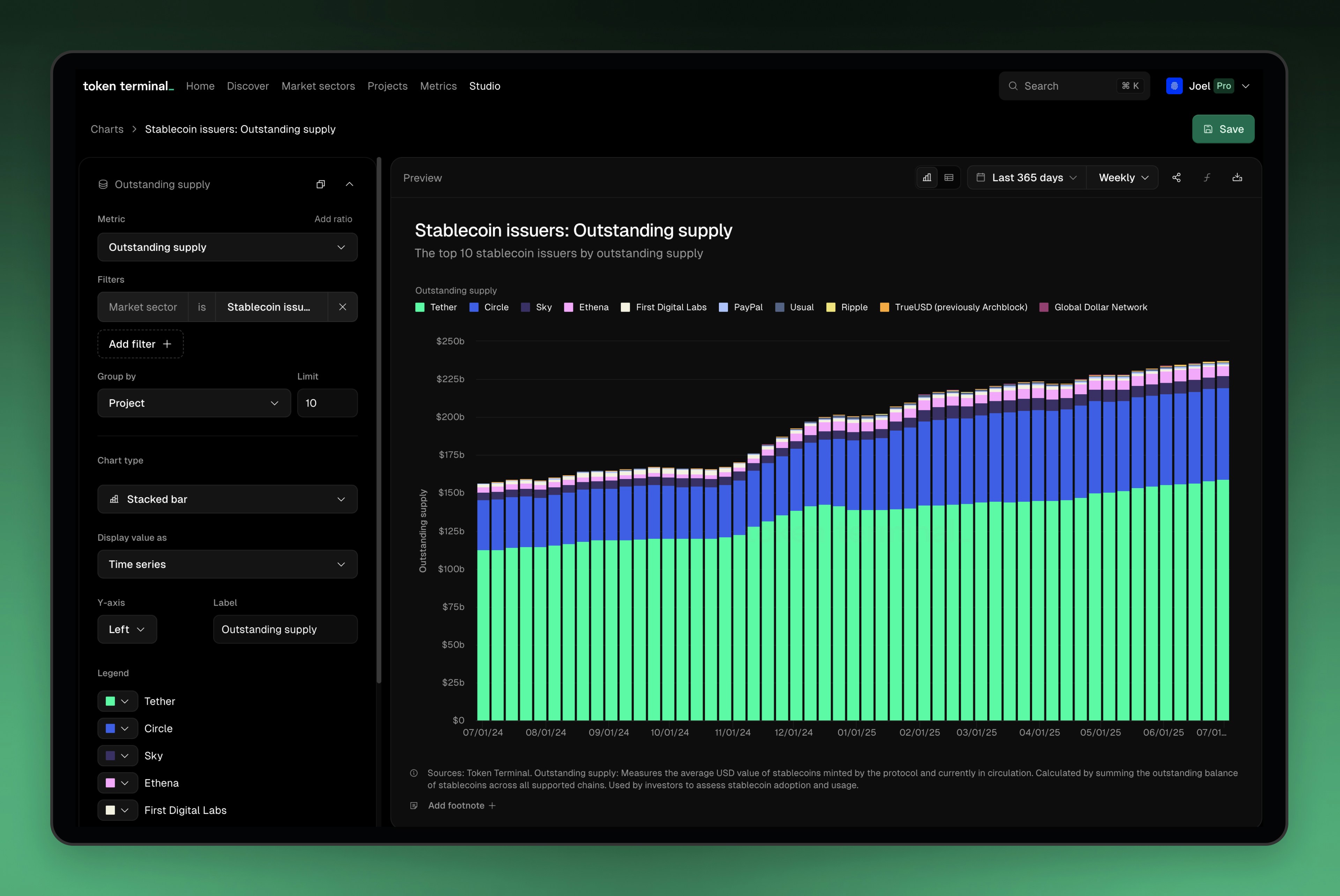The image size is (1340, 896).
Task: Open the Metrics nav item
Action: click(438, 86)
